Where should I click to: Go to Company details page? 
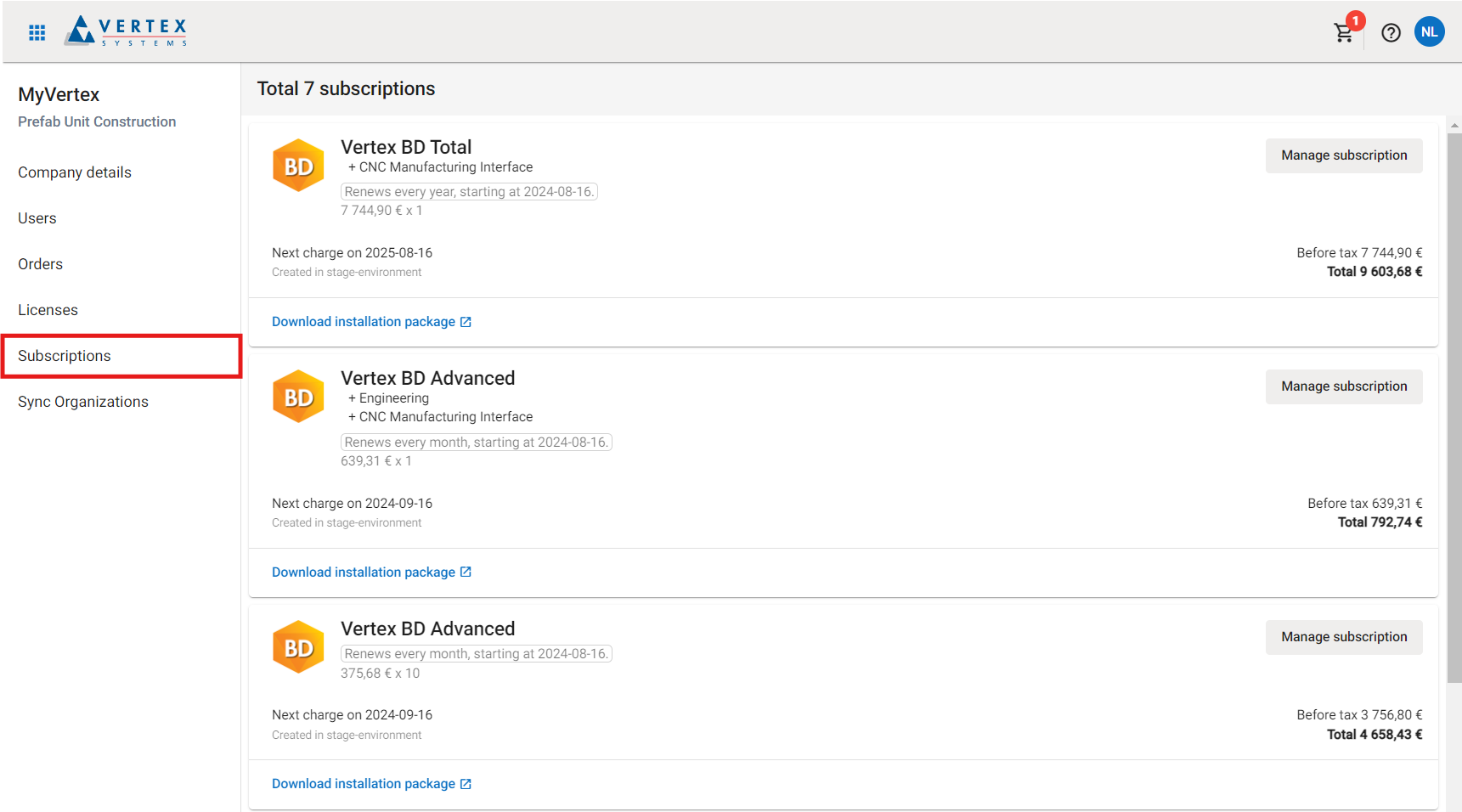coord(75,172)
